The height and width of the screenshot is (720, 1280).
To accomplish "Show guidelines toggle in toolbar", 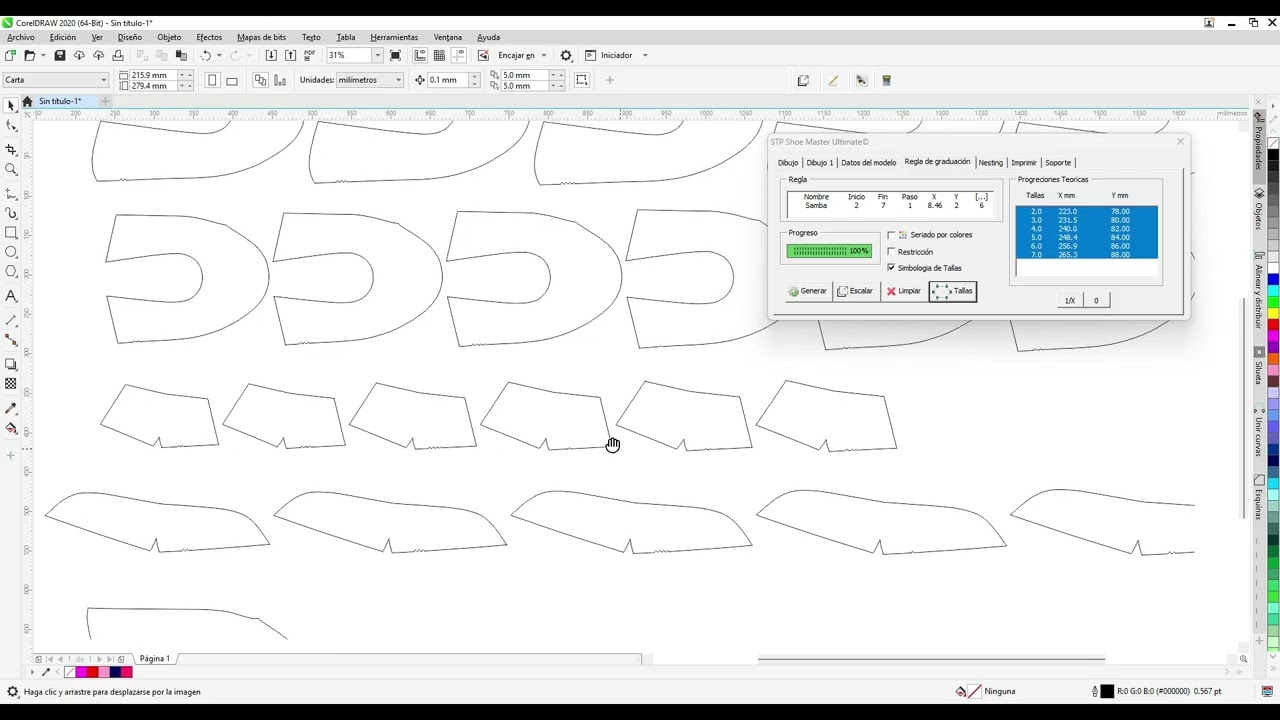I will coord(458,55).
